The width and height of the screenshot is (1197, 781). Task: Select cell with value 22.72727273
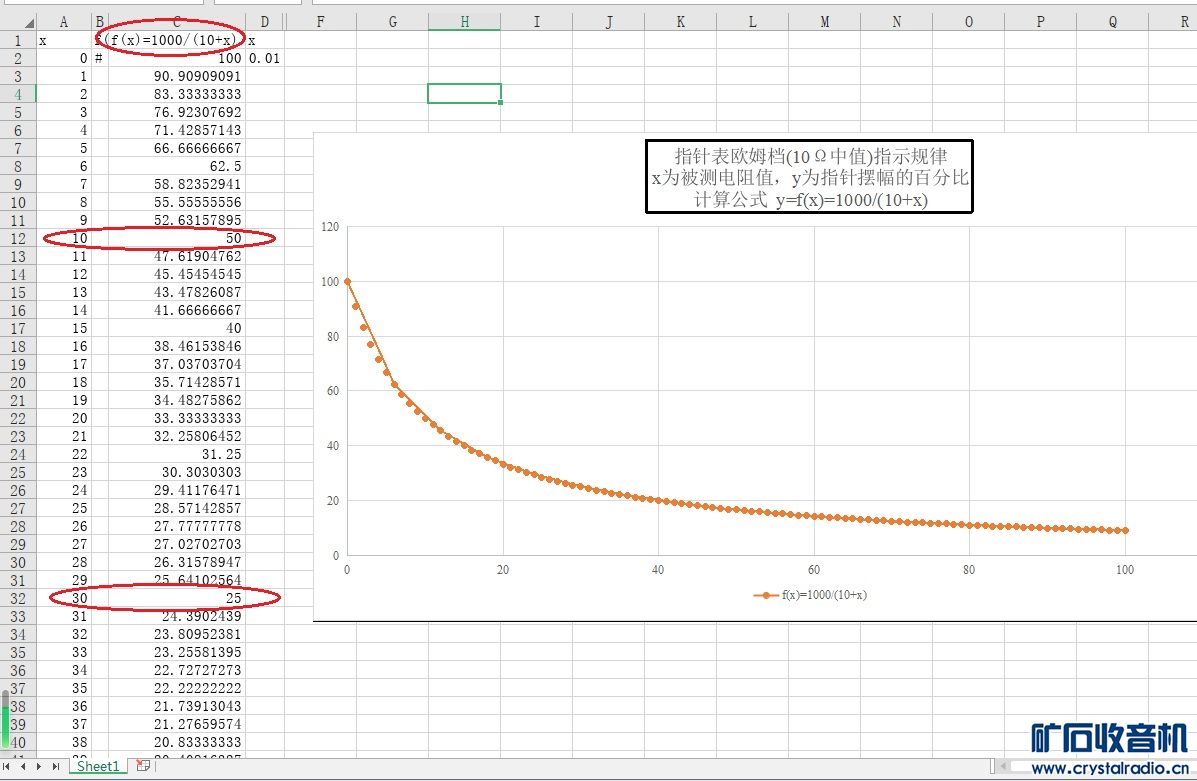point(176,670)
